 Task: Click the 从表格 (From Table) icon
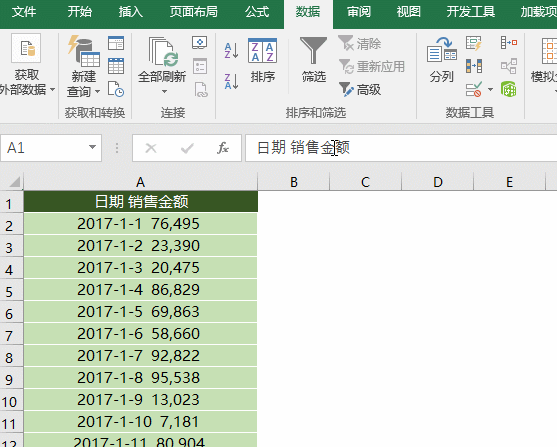(x=116, y=66)
